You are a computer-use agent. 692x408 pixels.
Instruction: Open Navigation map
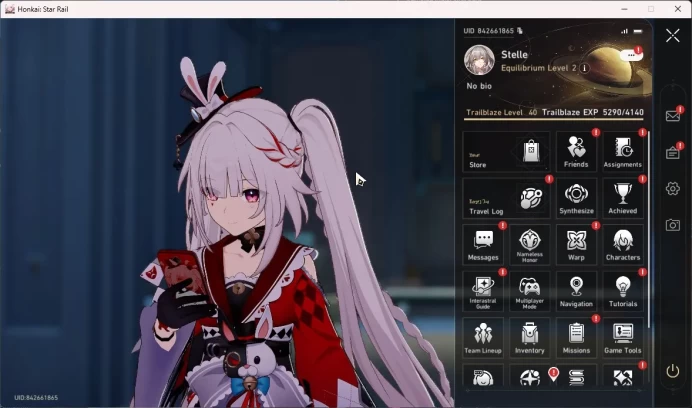coord(576,291)
